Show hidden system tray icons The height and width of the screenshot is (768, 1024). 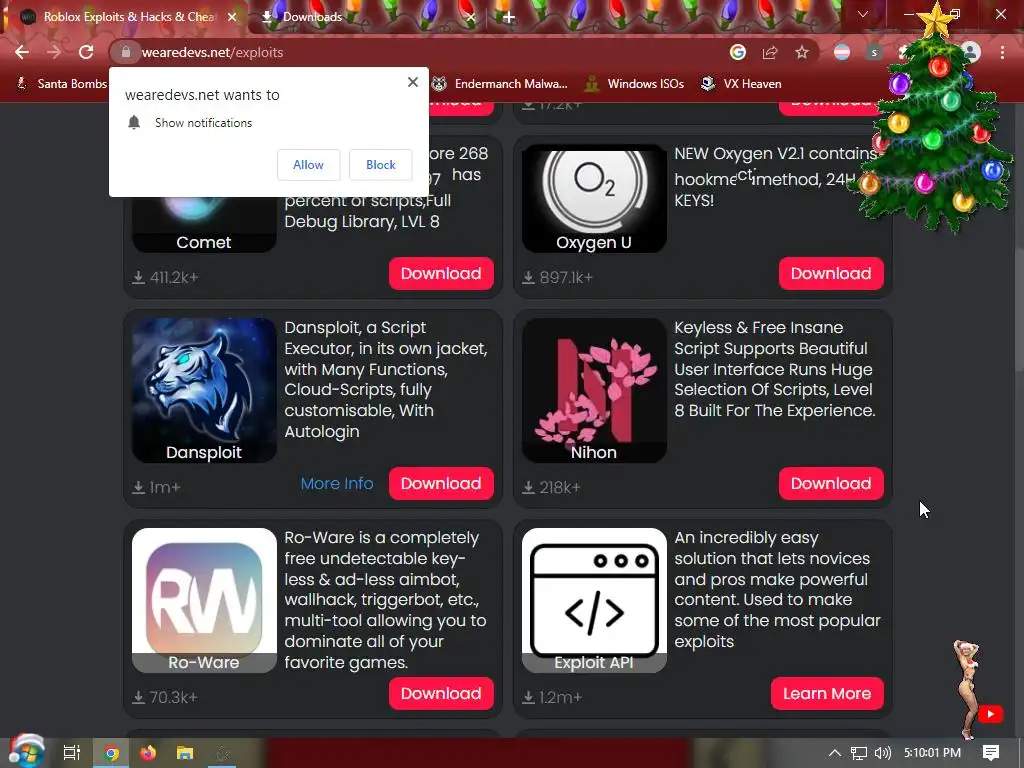click(835, 753)
